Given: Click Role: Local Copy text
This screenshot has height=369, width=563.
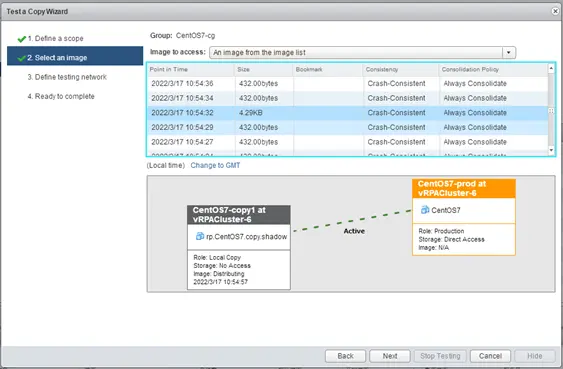Looking at the screenshot, I should 217,257.
